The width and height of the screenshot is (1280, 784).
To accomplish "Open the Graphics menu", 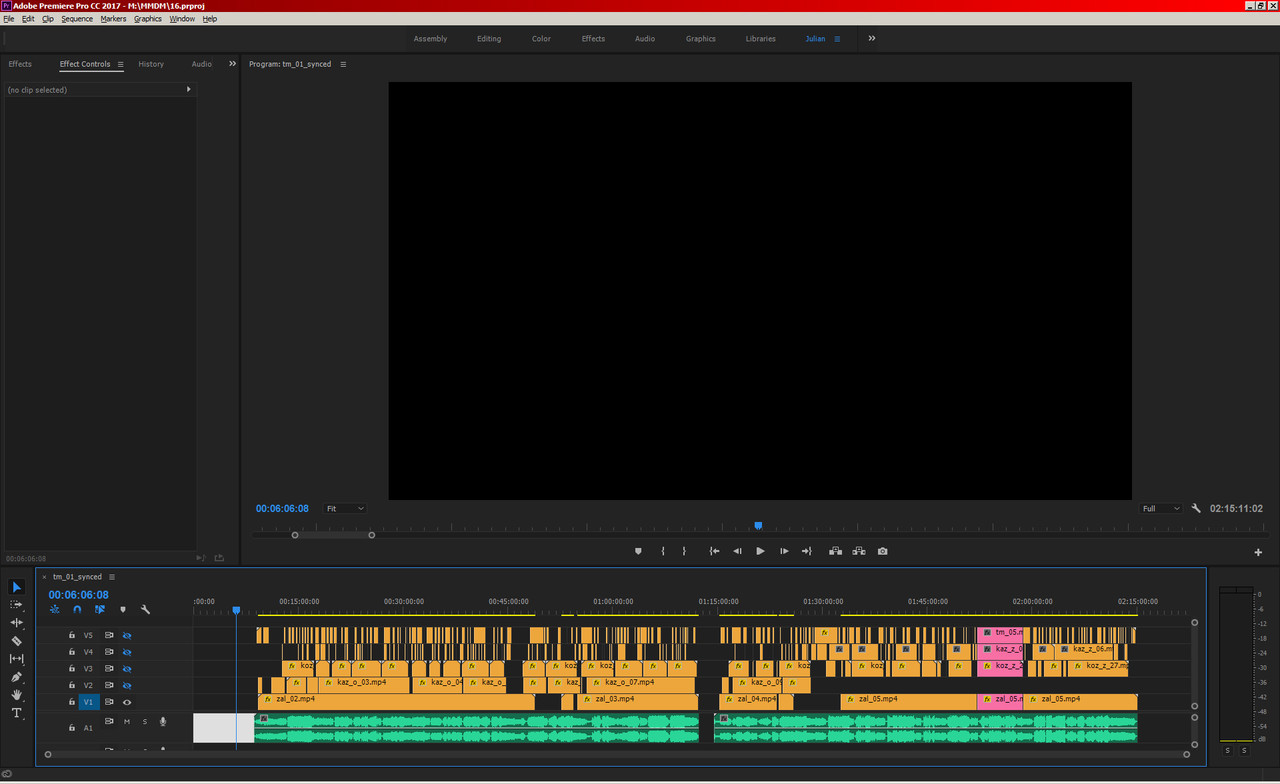I will click(x=148, y=19).
